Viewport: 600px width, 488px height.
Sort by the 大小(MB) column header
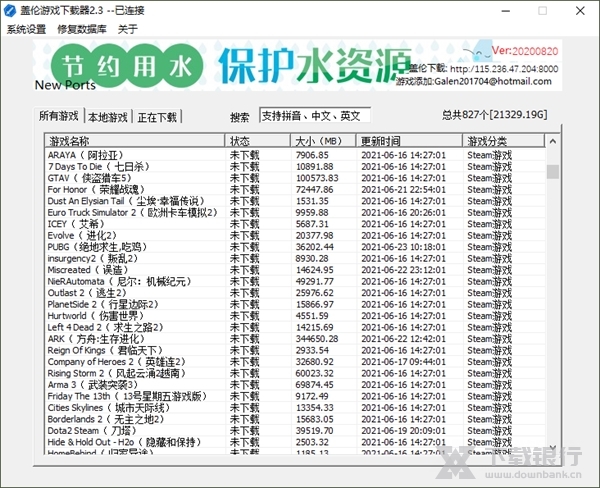[x=323, y=141]
